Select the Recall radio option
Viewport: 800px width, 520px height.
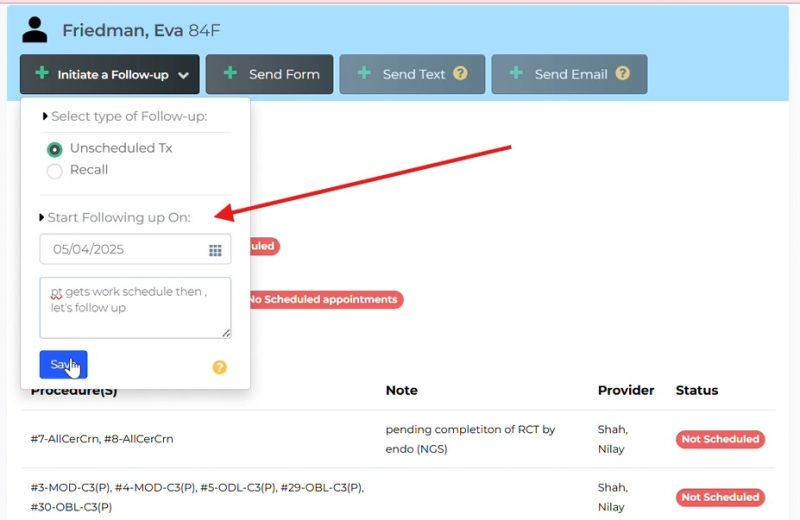pos(55,171)
